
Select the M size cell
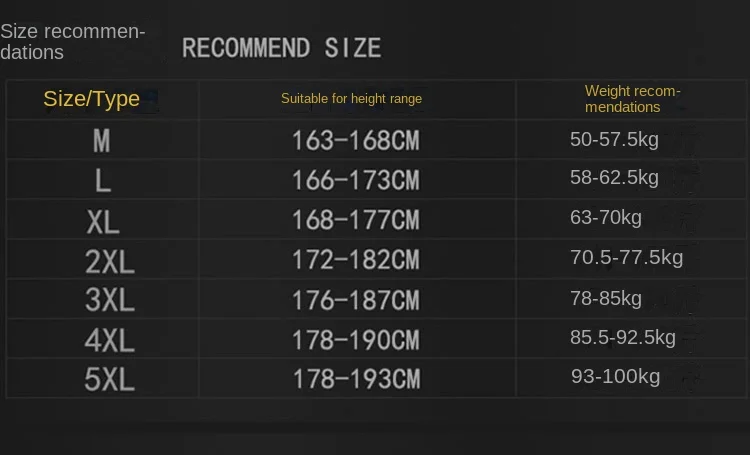101,141
